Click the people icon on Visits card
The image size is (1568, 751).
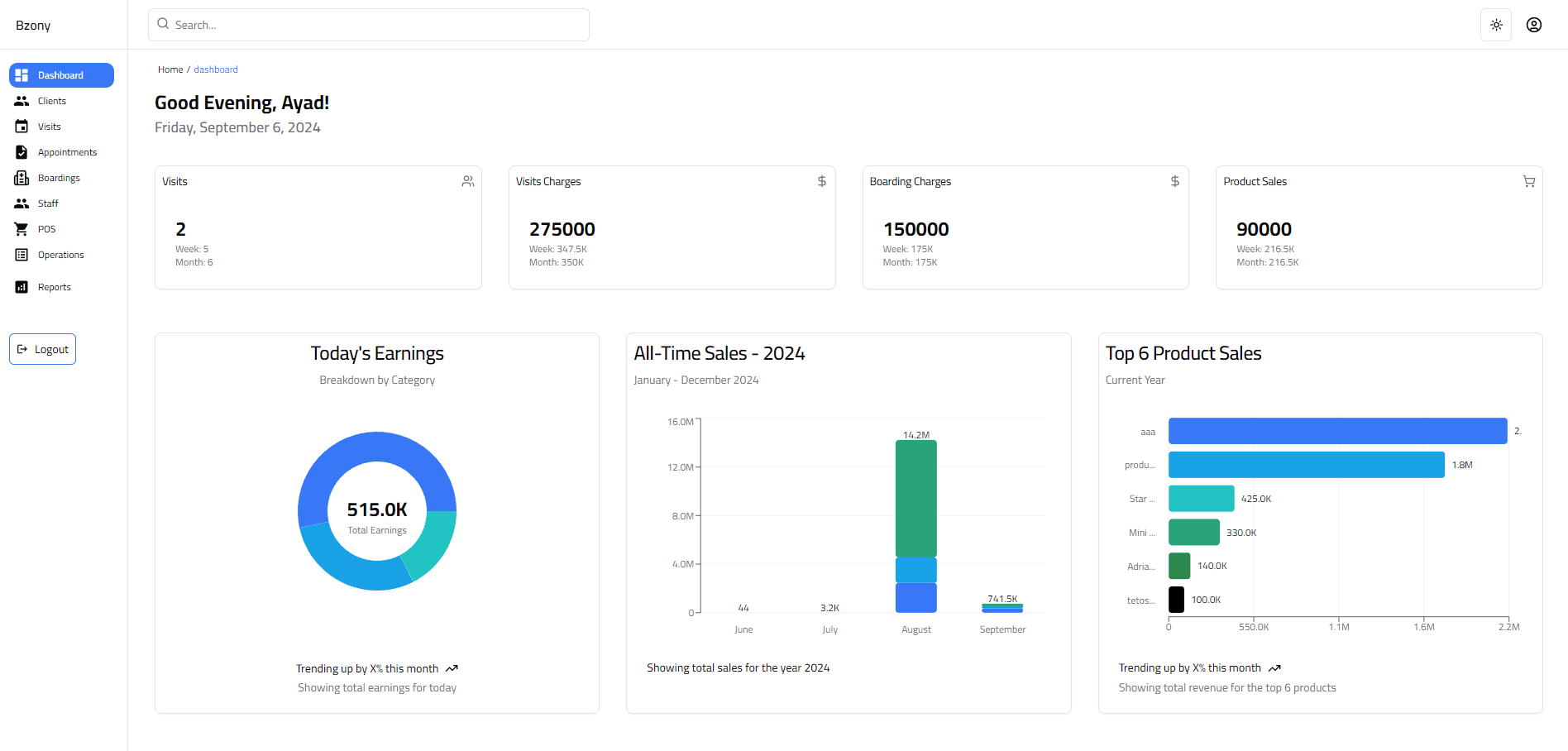(468, 181)
